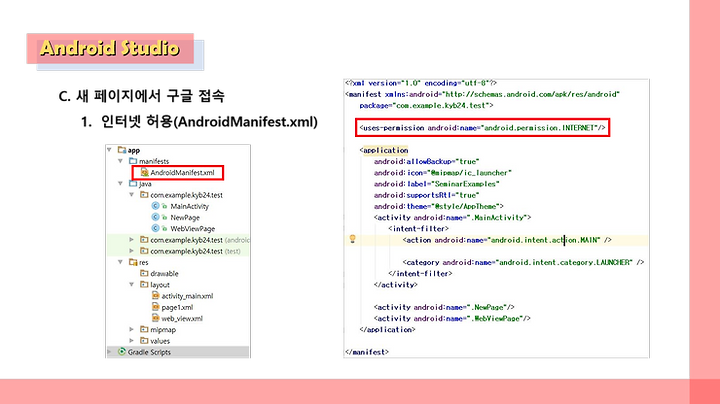
Task: Expand the com.example.kyb24.test (androidTest) package arrow
Action: tap(131, 240)
